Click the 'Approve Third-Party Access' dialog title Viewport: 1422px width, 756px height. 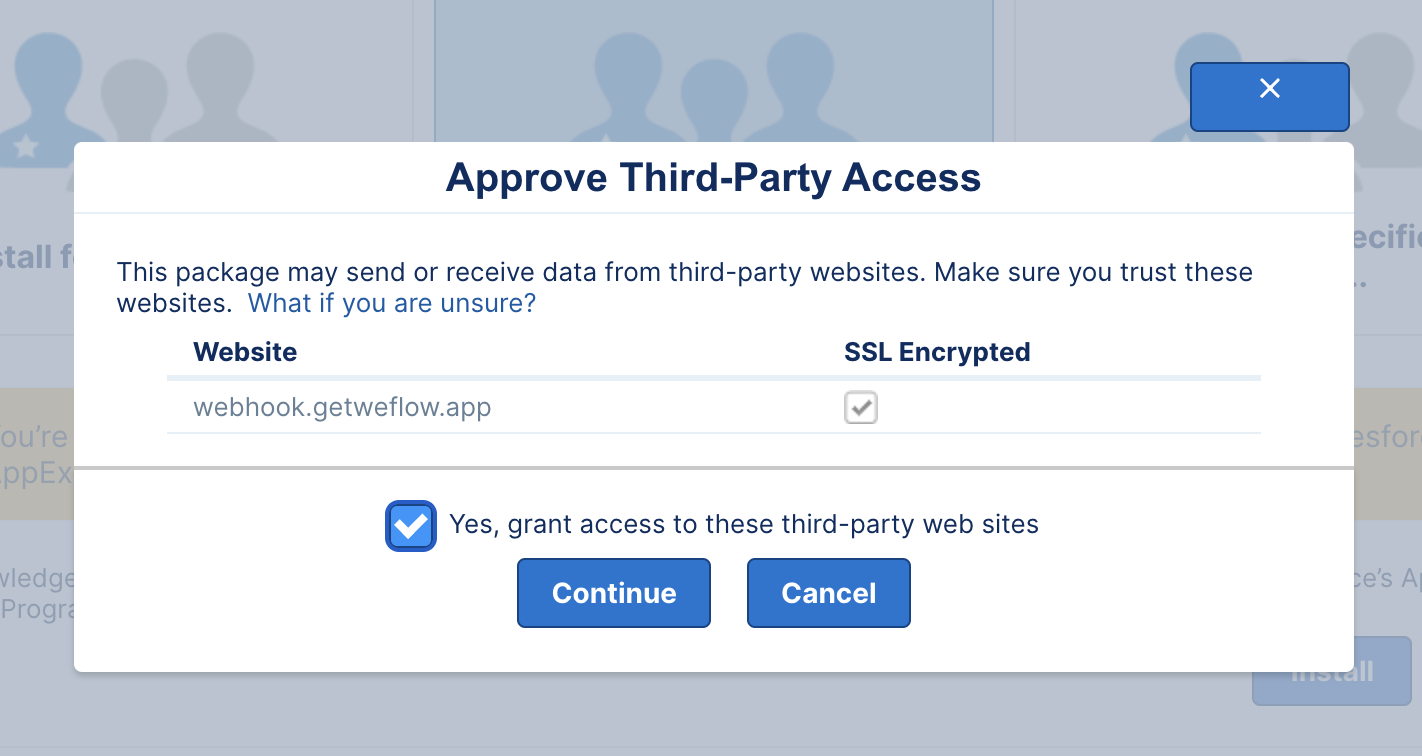tap(713, 177)
